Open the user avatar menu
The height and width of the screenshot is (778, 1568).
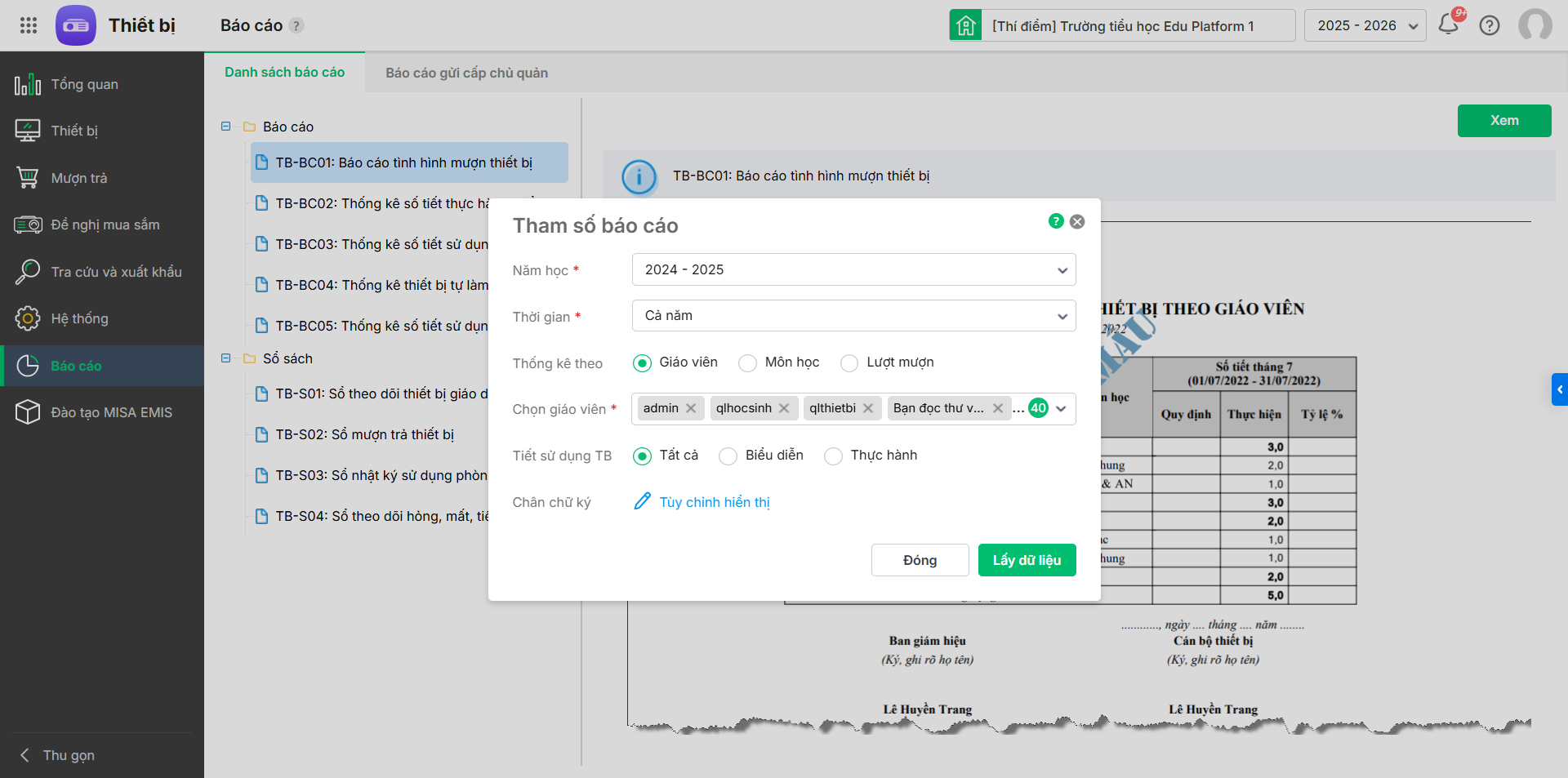coord(1535,25)
